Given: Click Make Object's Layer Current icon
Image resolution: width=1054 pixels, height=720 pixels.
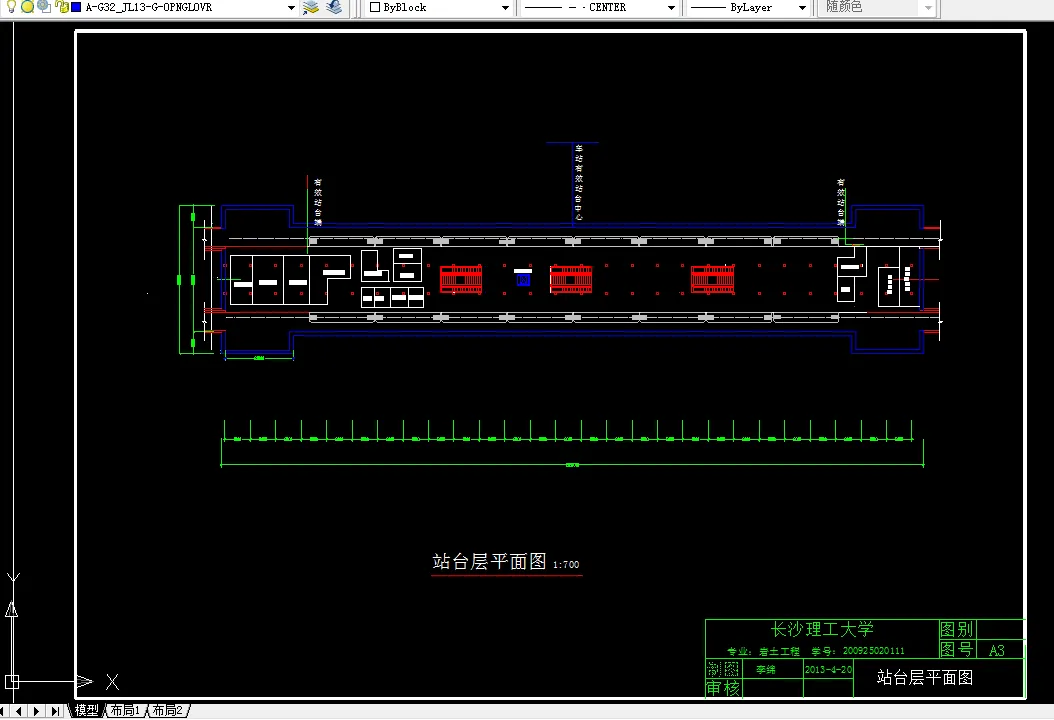Looking at the screenshot, I should click(311, 7).
